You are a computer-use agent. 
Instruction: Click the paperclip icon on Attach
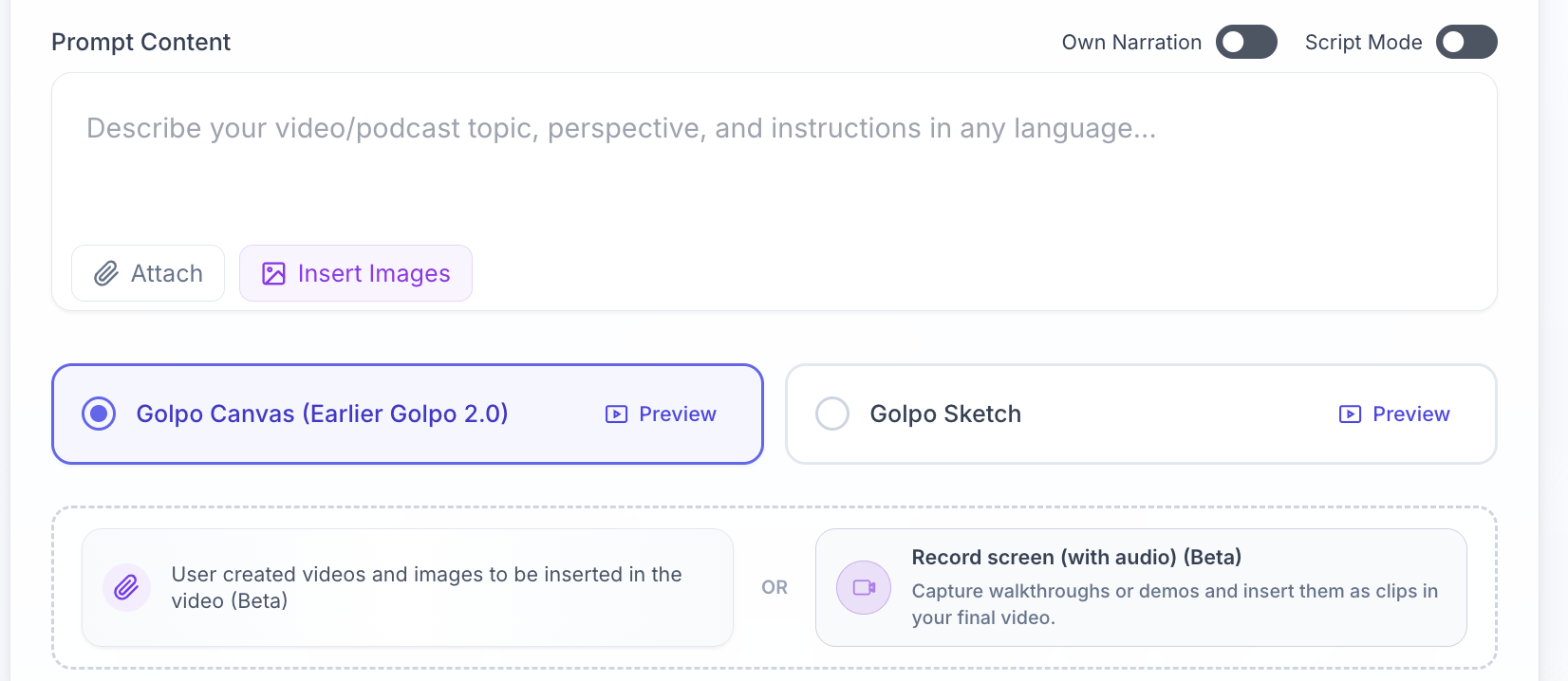point(106,274)
